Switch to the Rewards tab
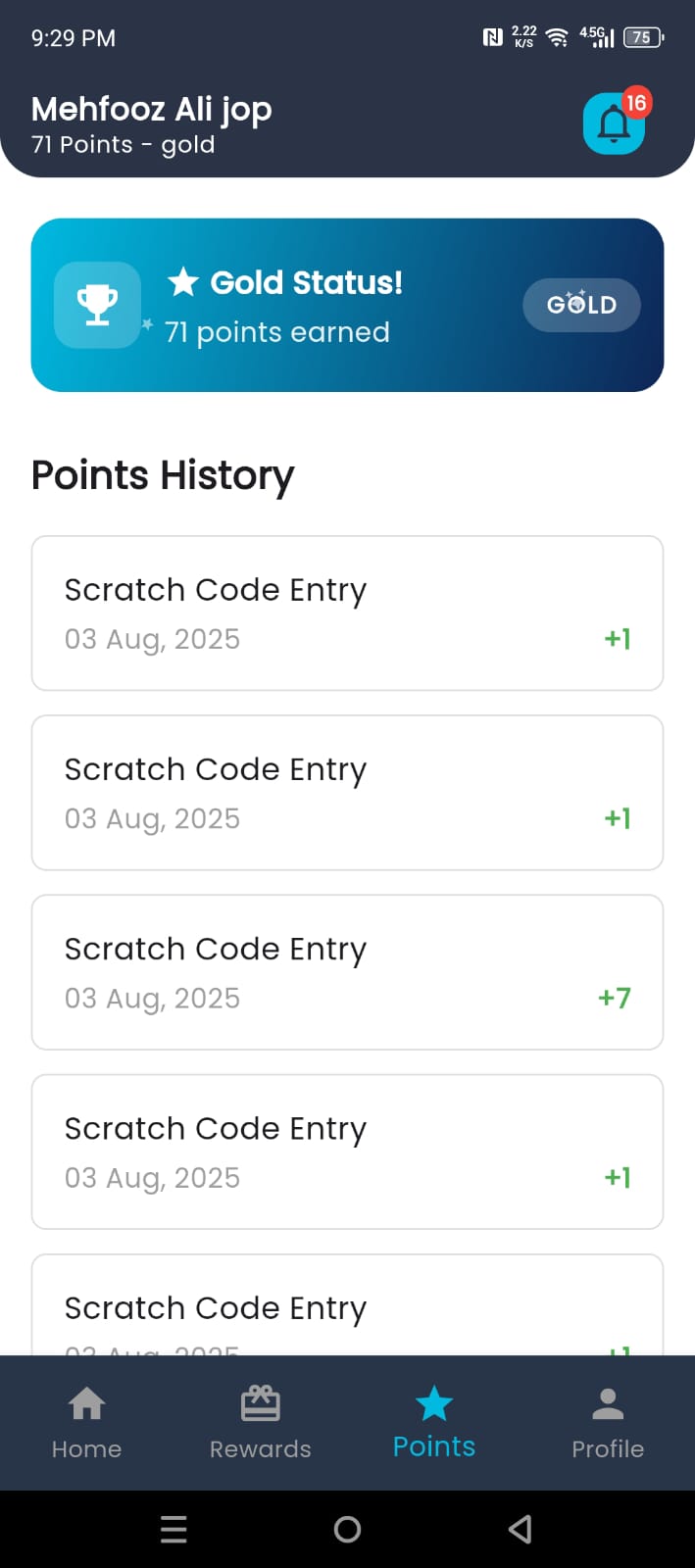695x1568 pixels. click(x=260, y=1423)
